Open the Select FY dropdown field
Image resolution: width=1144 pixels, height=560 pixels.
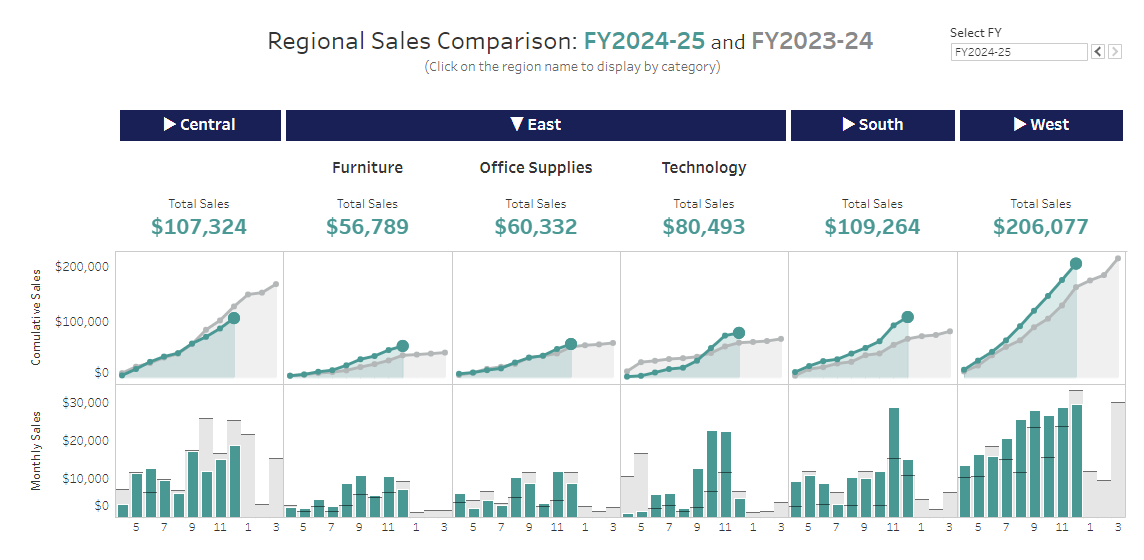click(1018, 52)
